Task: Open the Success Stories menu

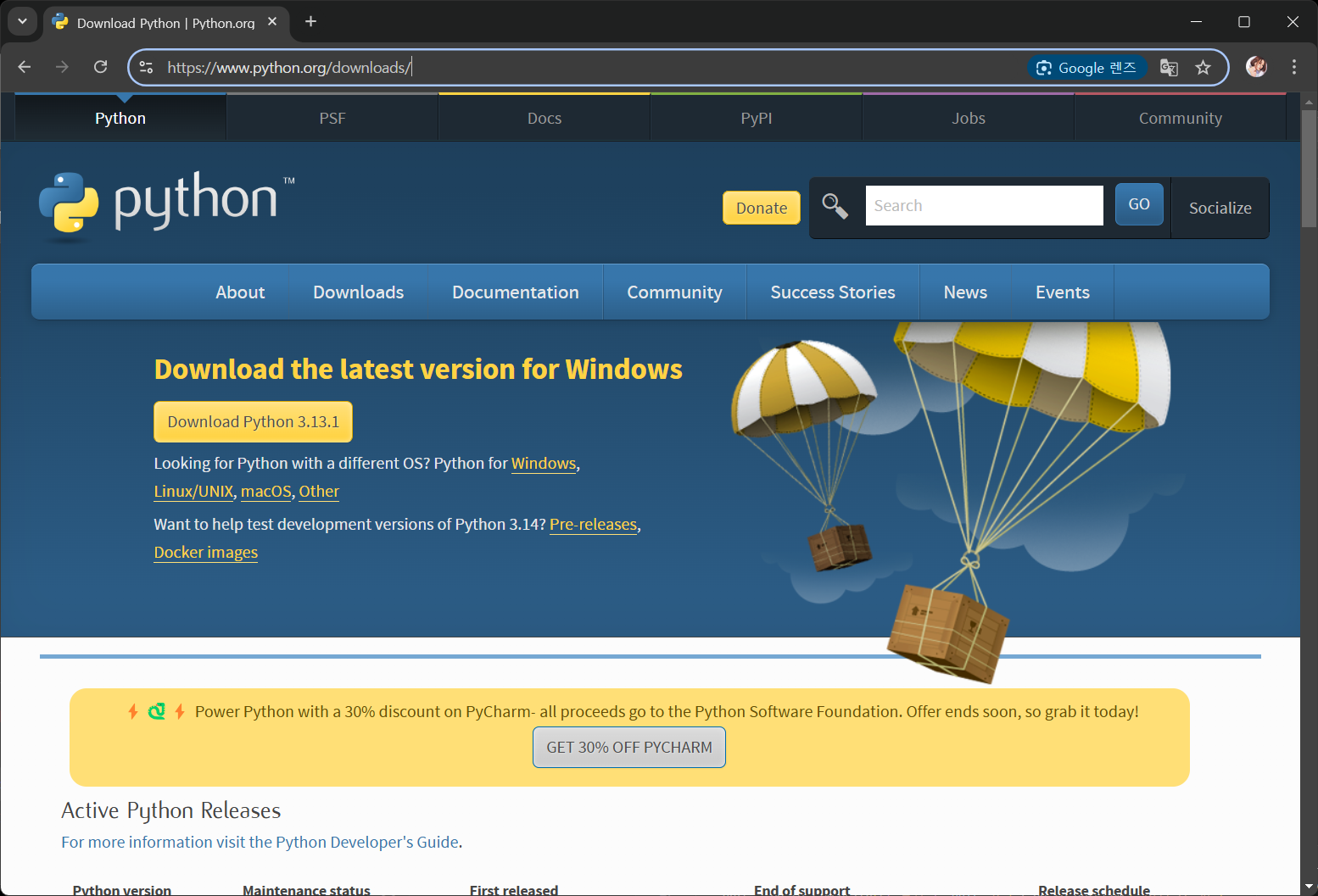Action: click(x=833, y=292)
